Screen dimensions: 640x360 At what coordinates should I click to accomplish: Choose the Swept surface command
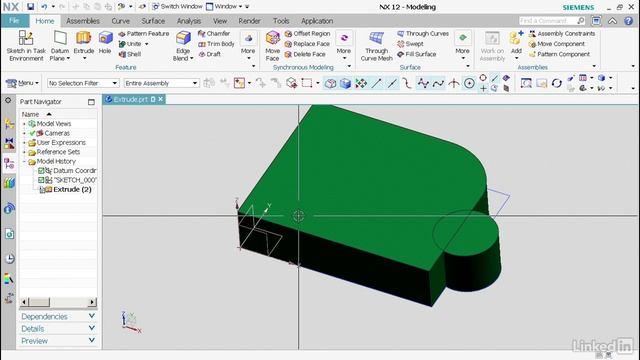pyautogui.click(x=410, y=44)
